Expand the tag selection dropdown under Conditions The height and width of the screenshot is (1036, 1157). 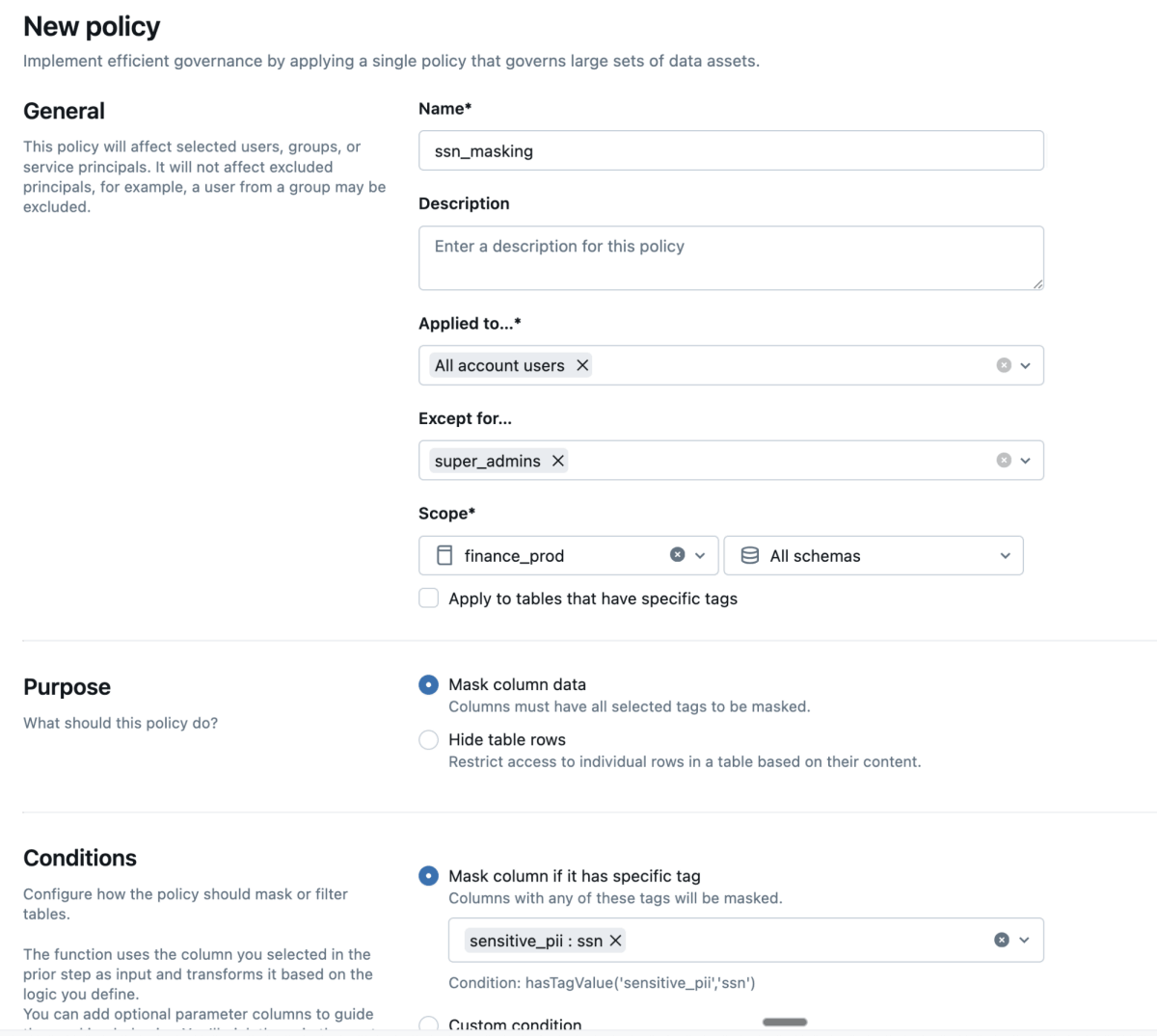tap(1022, 940)
